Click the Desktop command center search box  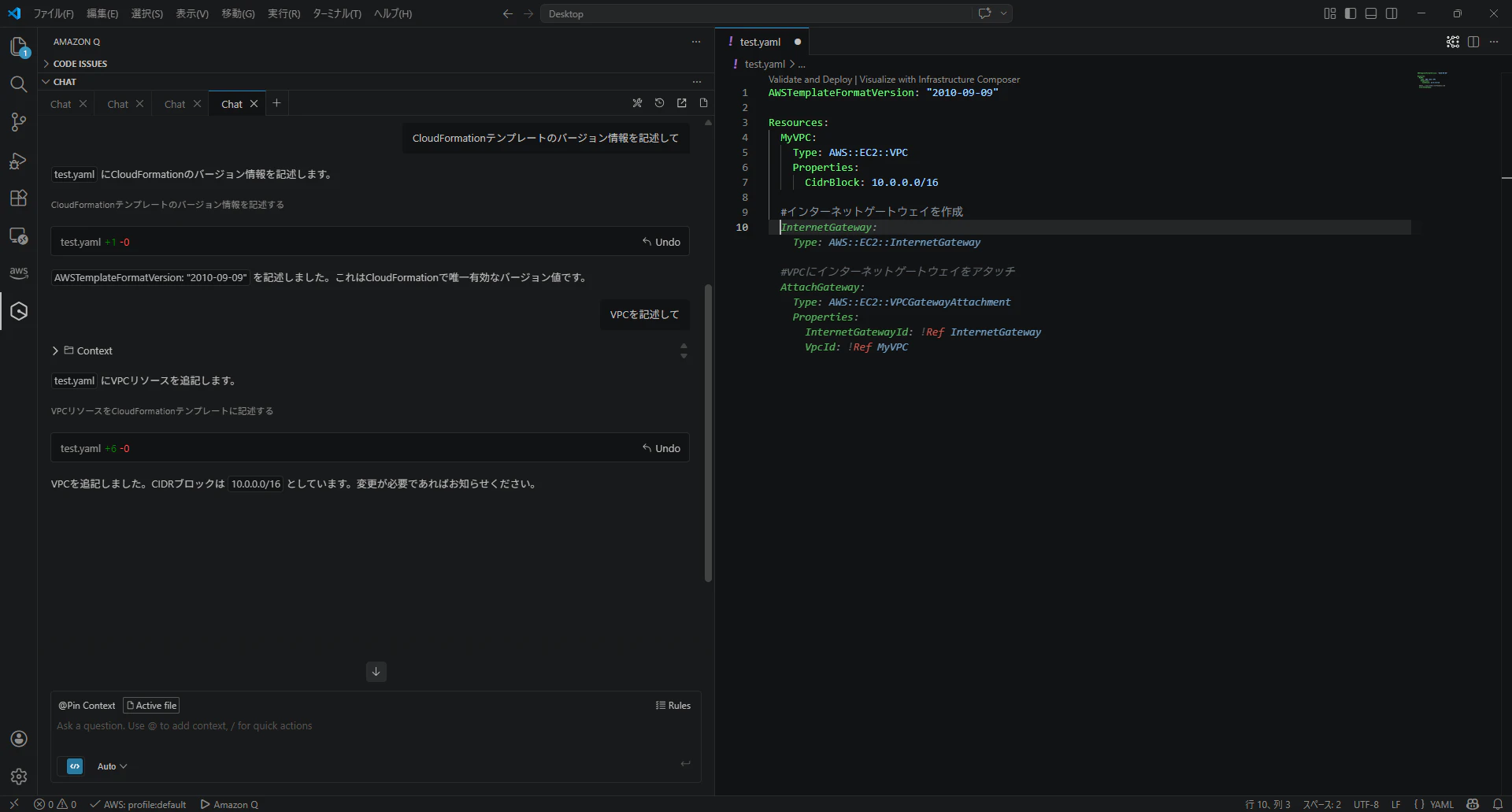click(756, 13)
